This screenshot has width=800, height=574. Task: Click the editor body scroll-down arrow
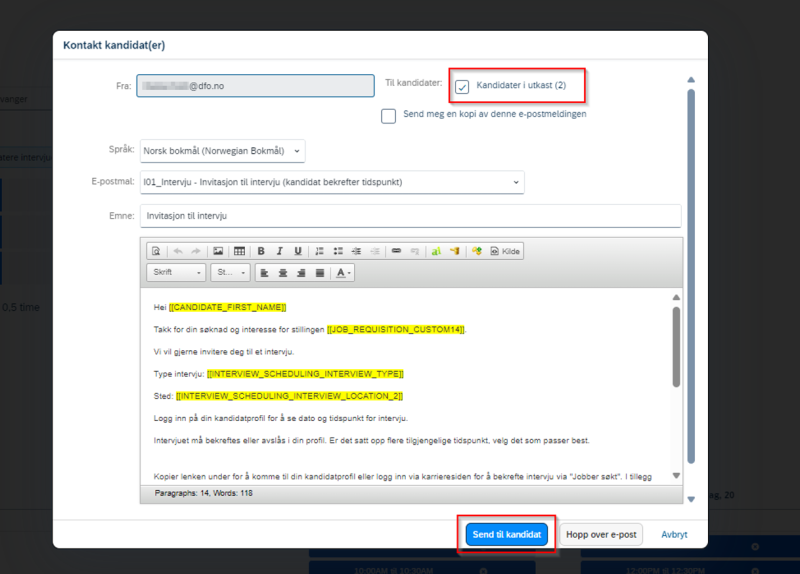[676, 476]
